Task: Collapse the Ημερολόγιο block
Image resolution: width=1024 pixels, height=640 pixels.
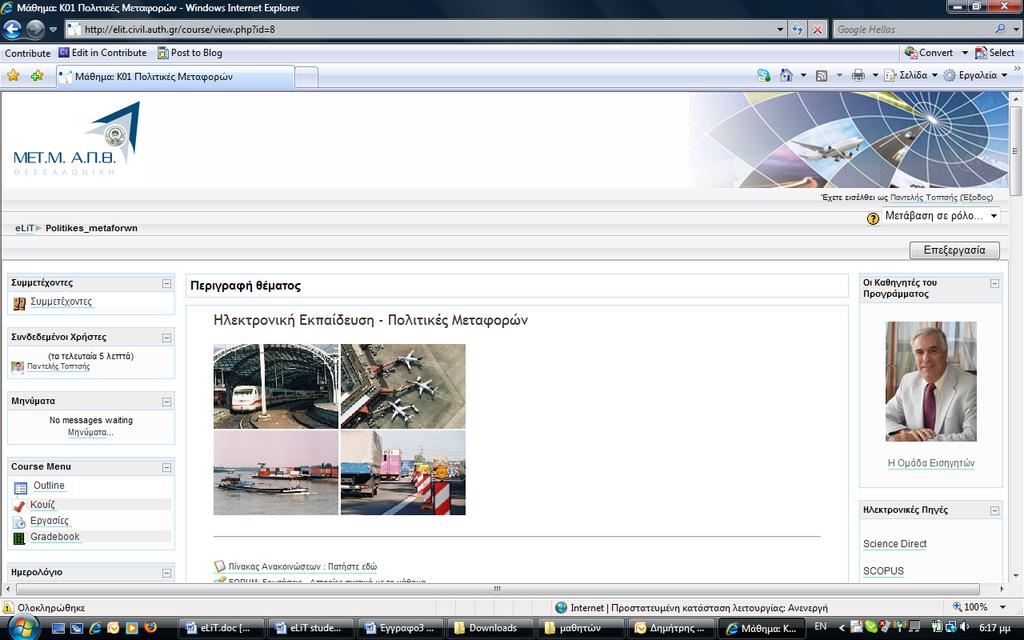Action: pyautogui.click(x=167, y=573)
